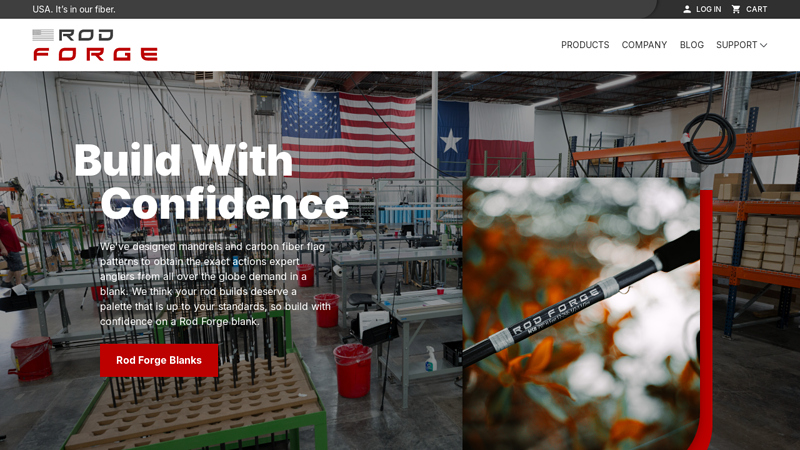This screenshot has width=800, height=450.
Task: Open the Company page
Action: [644, 45]
